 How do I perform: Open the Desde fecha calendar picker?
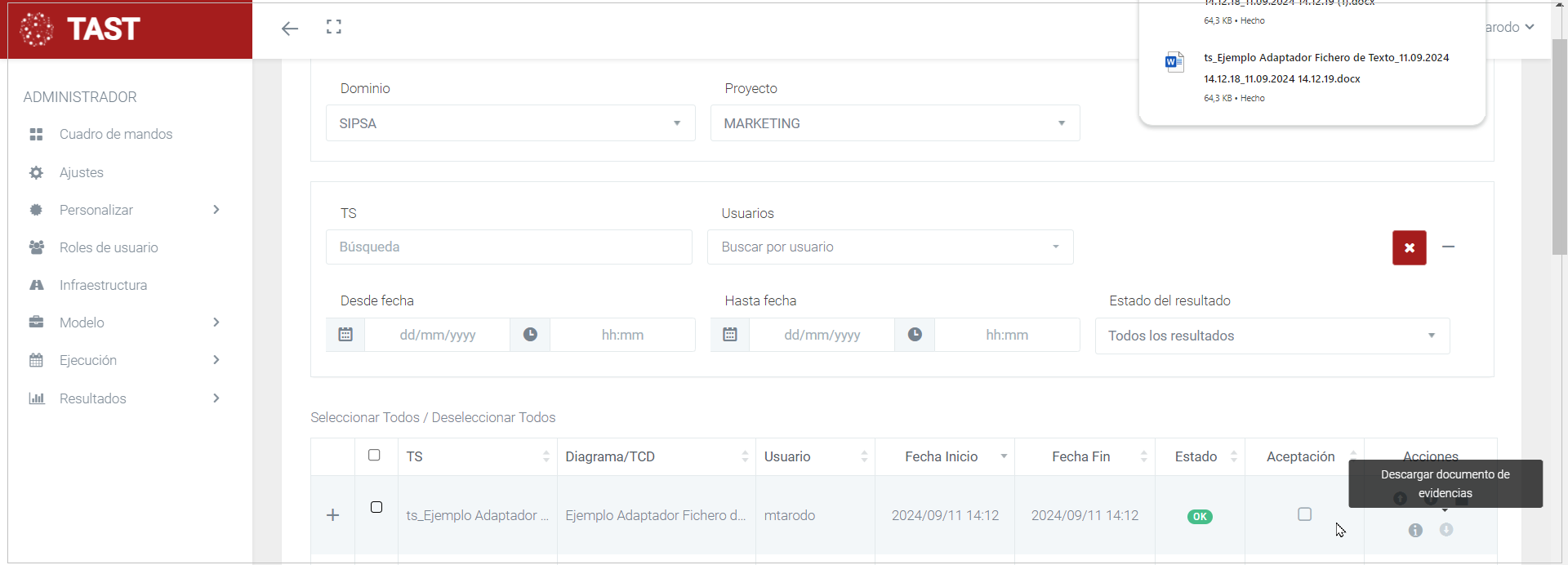pos(345,335)
